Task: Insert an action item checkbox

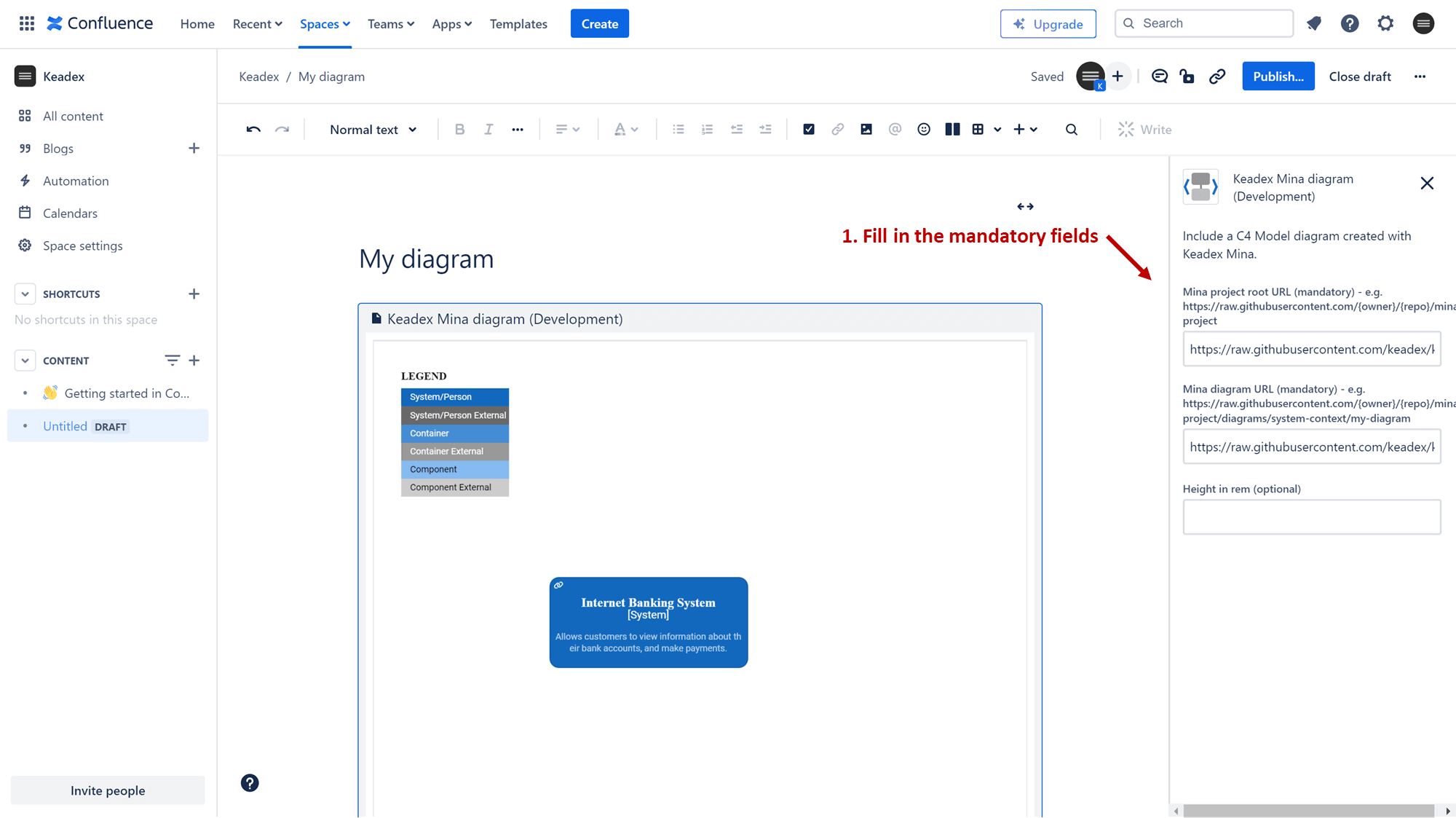Action: [x=809, y=130]
